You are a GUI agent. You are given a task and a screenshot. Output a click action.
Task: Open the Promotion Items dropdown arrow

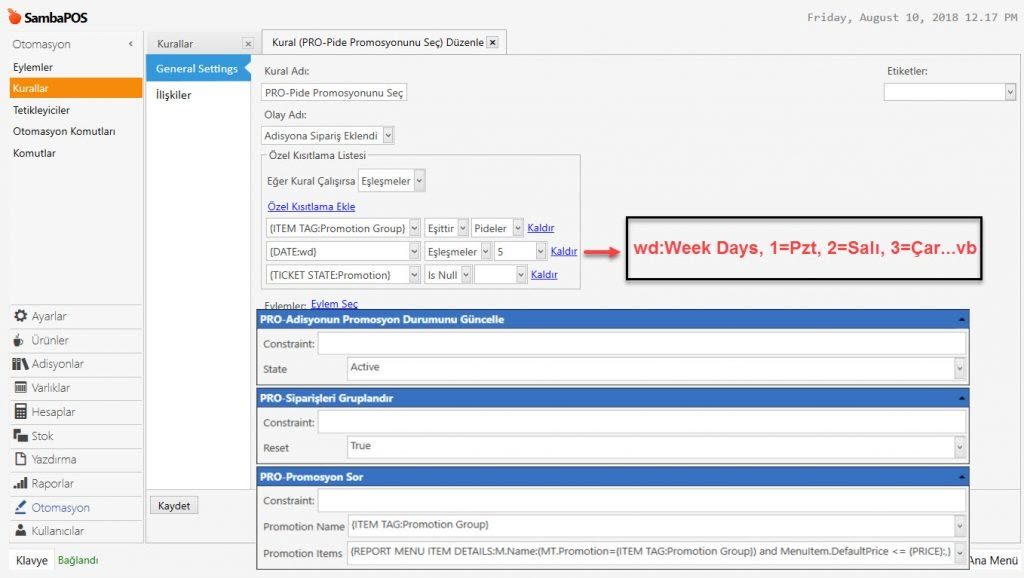coord(959,553)
